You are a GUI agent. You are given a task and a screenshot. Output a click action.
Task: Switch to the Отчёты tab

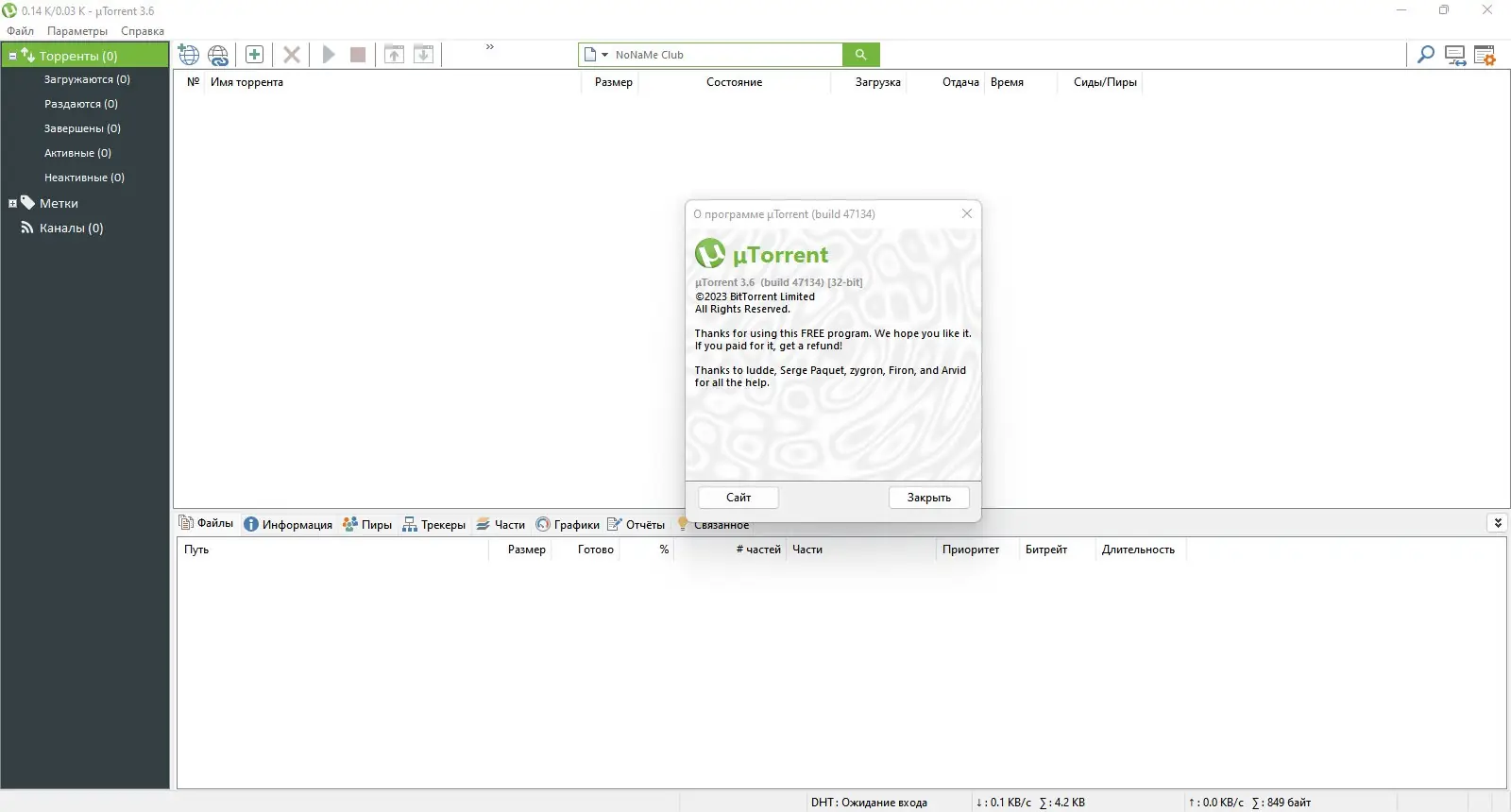pyautogui.click(x=637, y=524)
